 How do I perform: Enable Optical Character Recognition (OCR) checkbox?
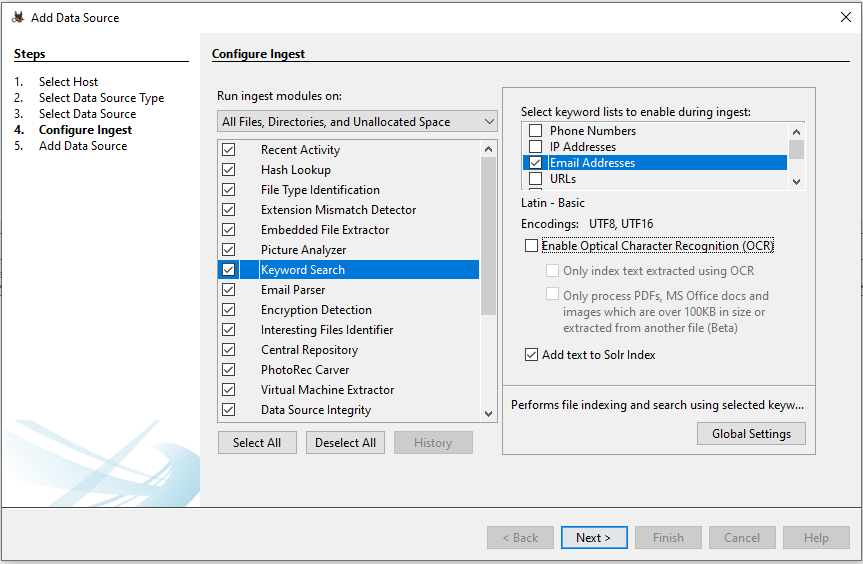(531, 246)
